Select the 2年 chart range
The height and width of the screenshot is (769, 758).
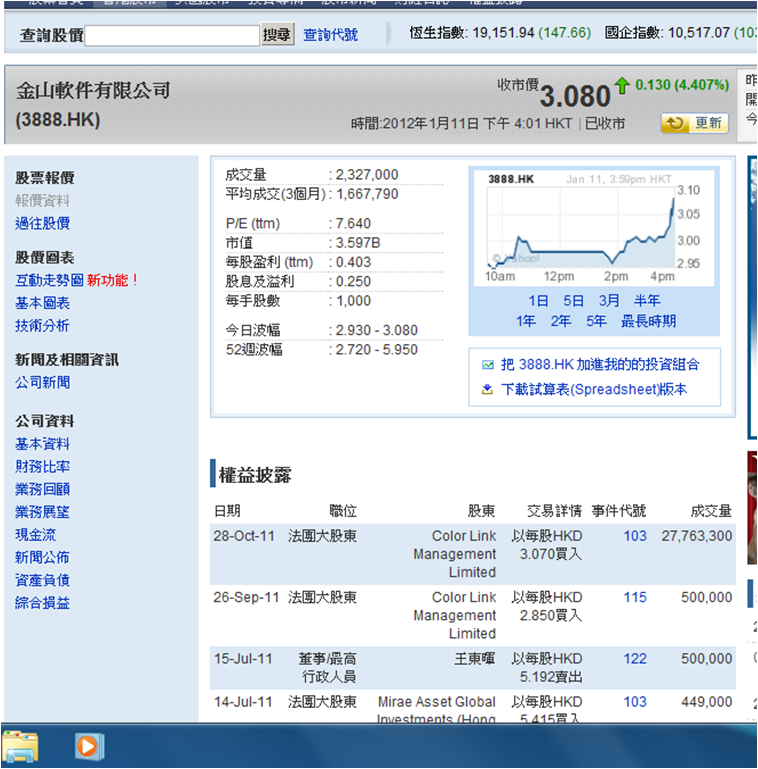pos(560,321)
